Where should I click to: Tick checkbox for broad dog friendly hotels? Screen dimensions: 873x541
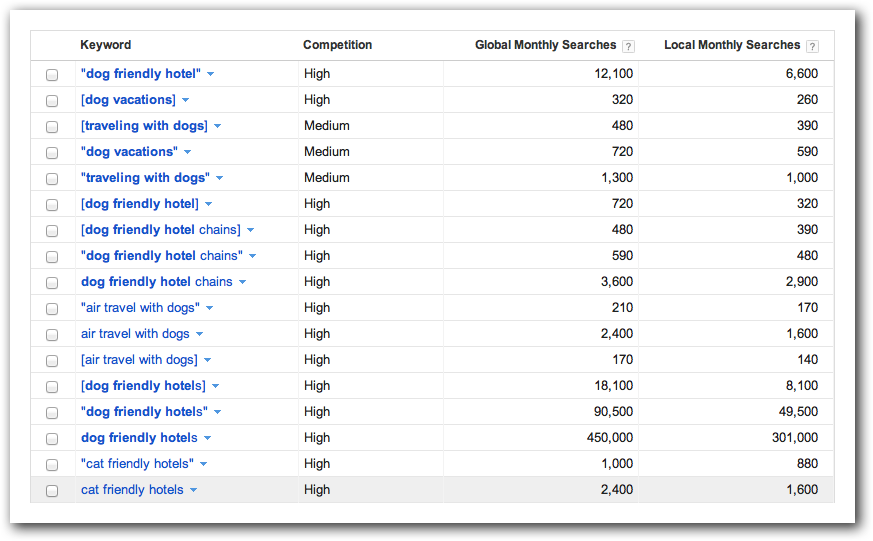[52, 439]
